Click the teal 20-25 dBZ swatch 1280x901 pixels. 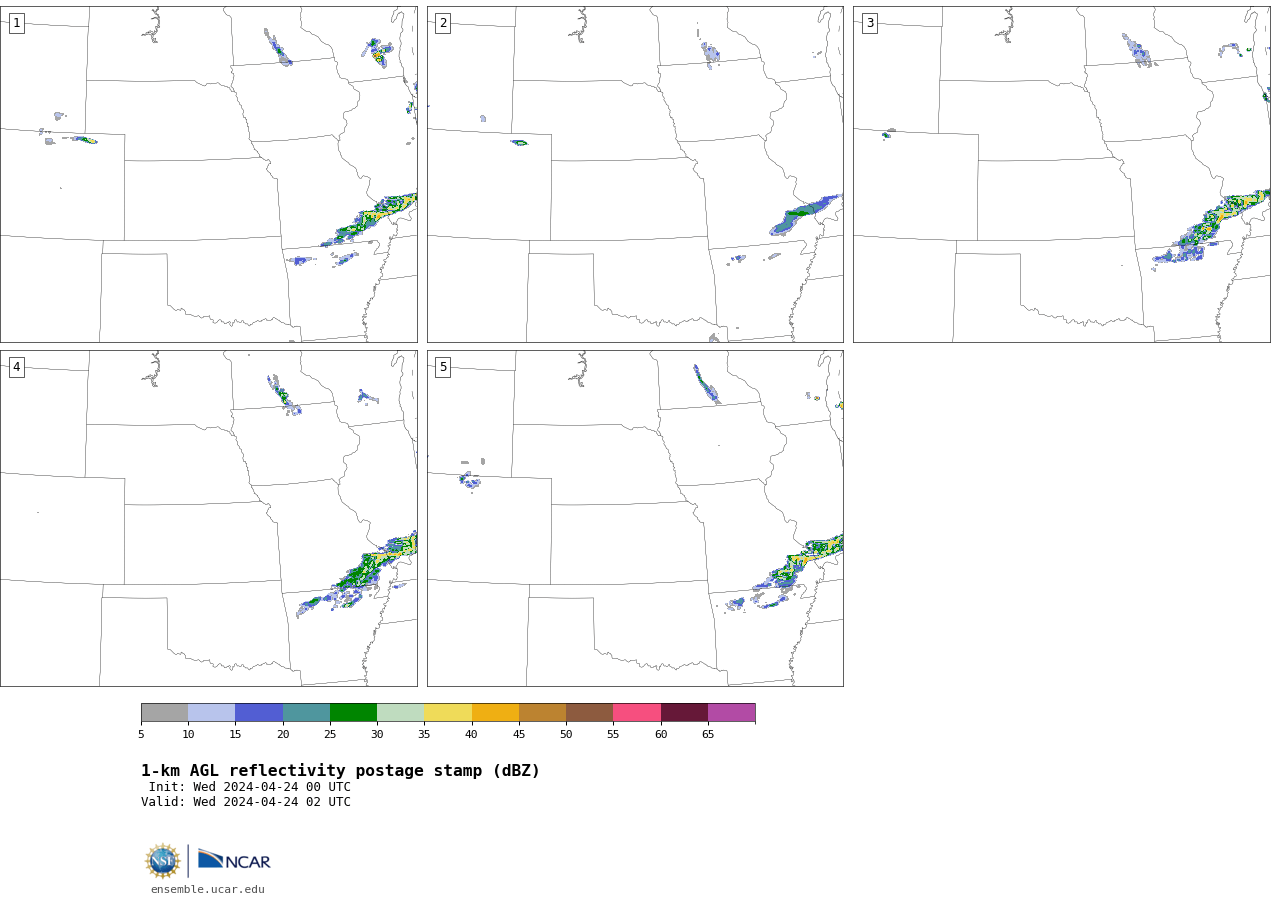(x=306, y=712)
